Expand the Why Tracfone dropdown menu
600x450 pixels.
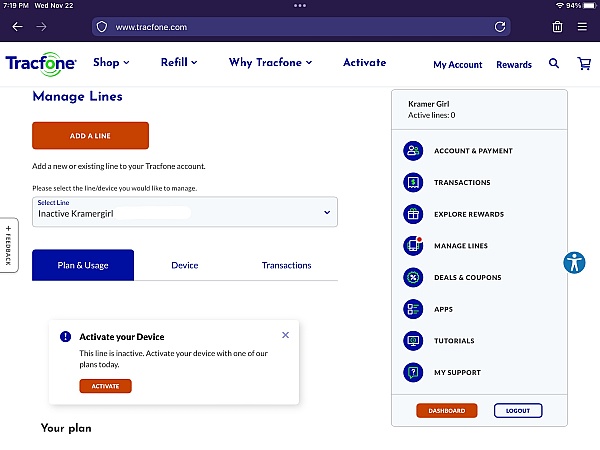(x=271, y=62)
